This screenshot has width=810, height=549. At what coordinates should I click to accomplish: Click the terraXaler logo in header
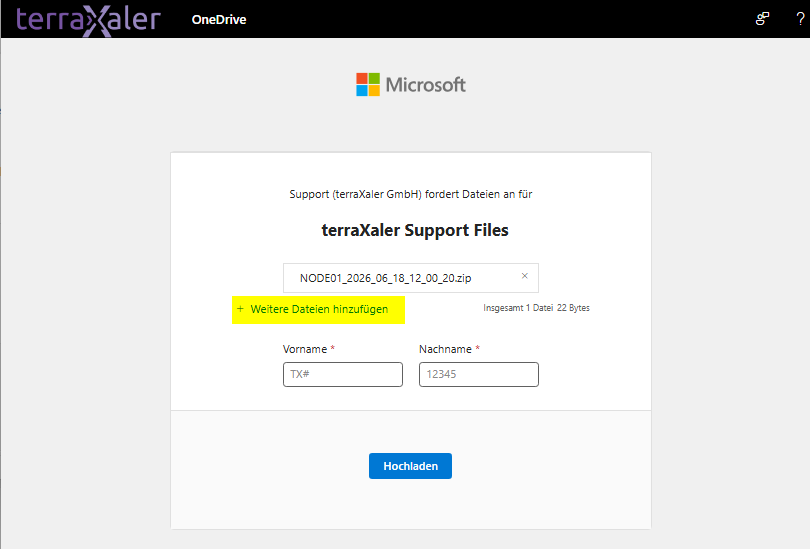[x=88, y=20]
